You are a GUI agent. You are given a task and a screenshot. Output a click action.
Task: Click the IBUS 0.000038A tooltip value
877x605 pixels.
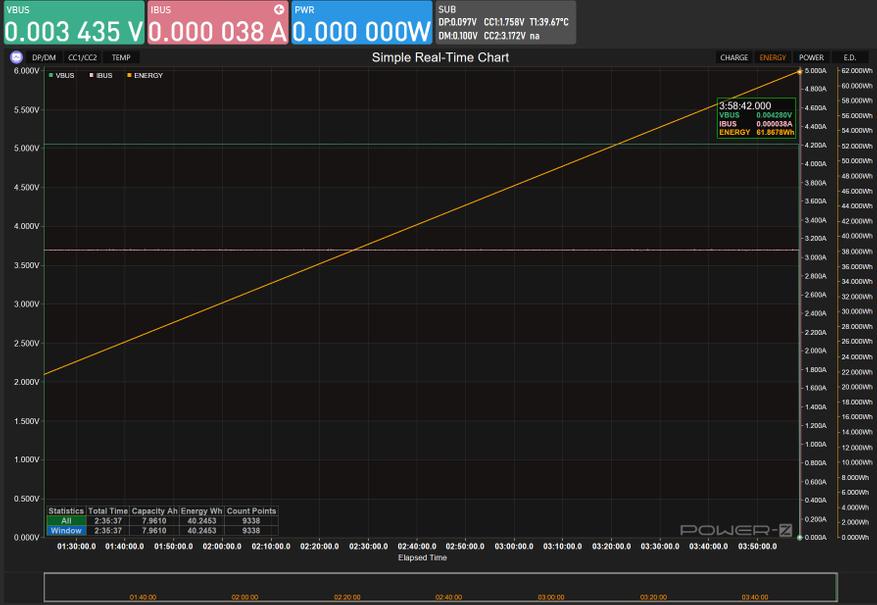point(775,124)
